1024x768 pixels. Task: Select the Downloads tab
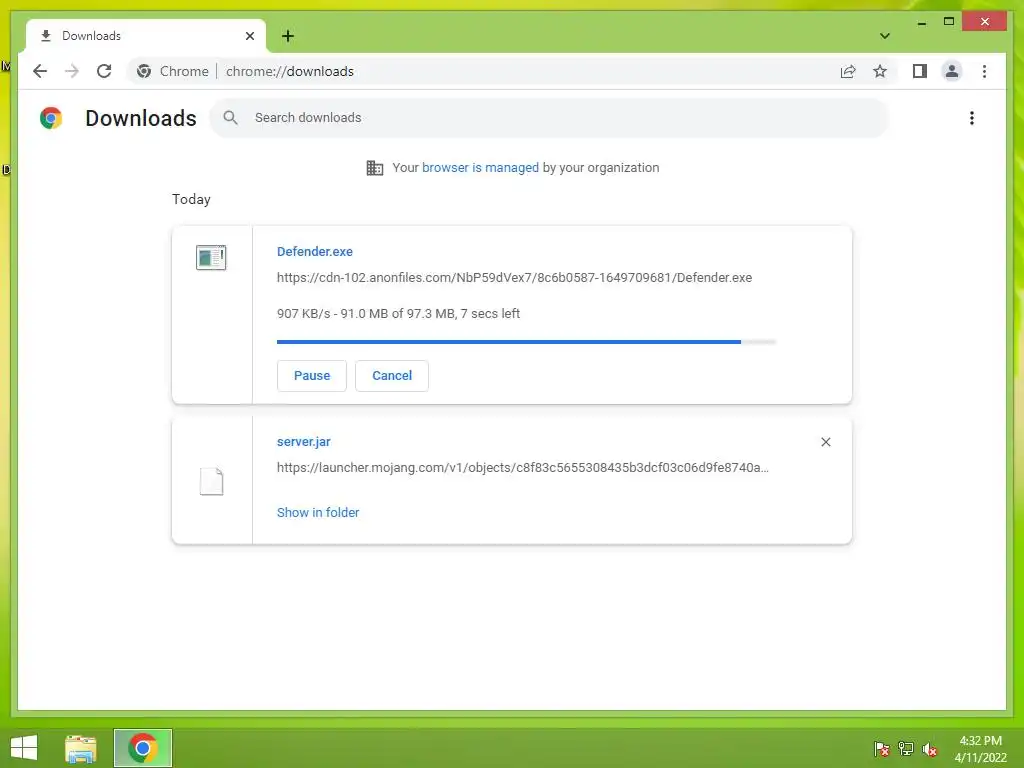[x=146, y=36]
